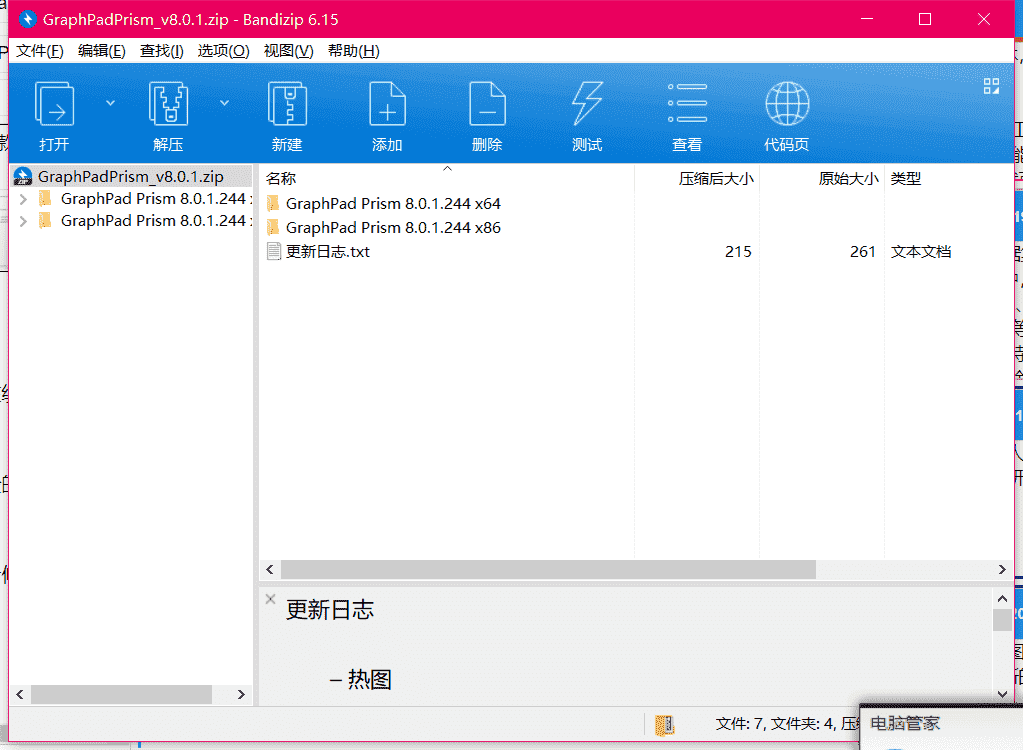Screen dimensions: 1023x750
Task: Open the dropdown arrow next to 解压
Action: pyautogui.click(x=224, y=103)
